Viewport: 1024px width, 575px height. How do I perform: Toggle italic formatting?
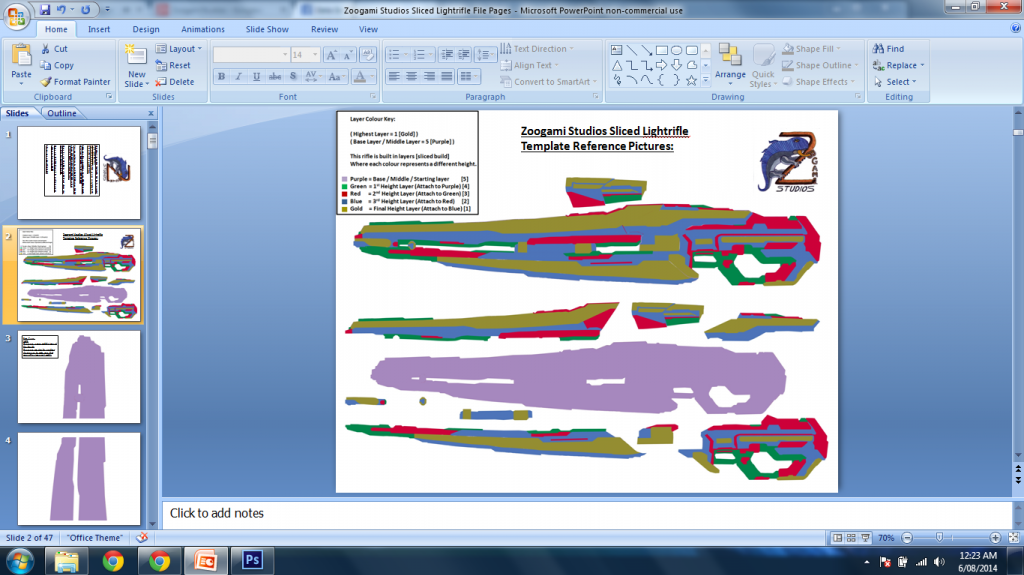(239, 76)
